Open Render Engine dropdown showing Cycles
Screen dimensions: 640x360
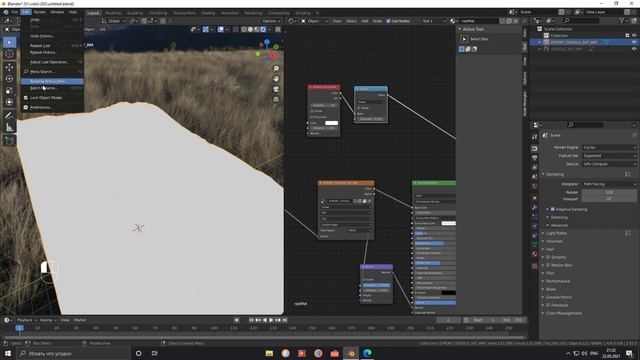point(609,147)
